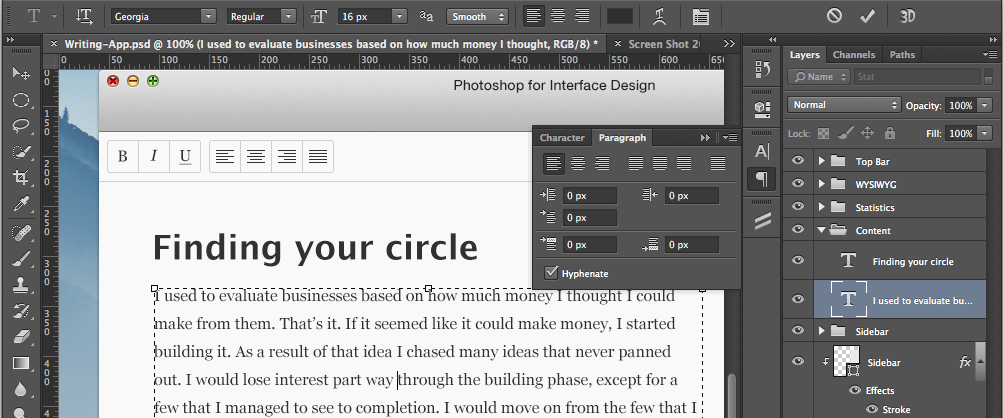Lock all layer attributes
This screenshot has height=418, width=1003.
click(889, 133)
